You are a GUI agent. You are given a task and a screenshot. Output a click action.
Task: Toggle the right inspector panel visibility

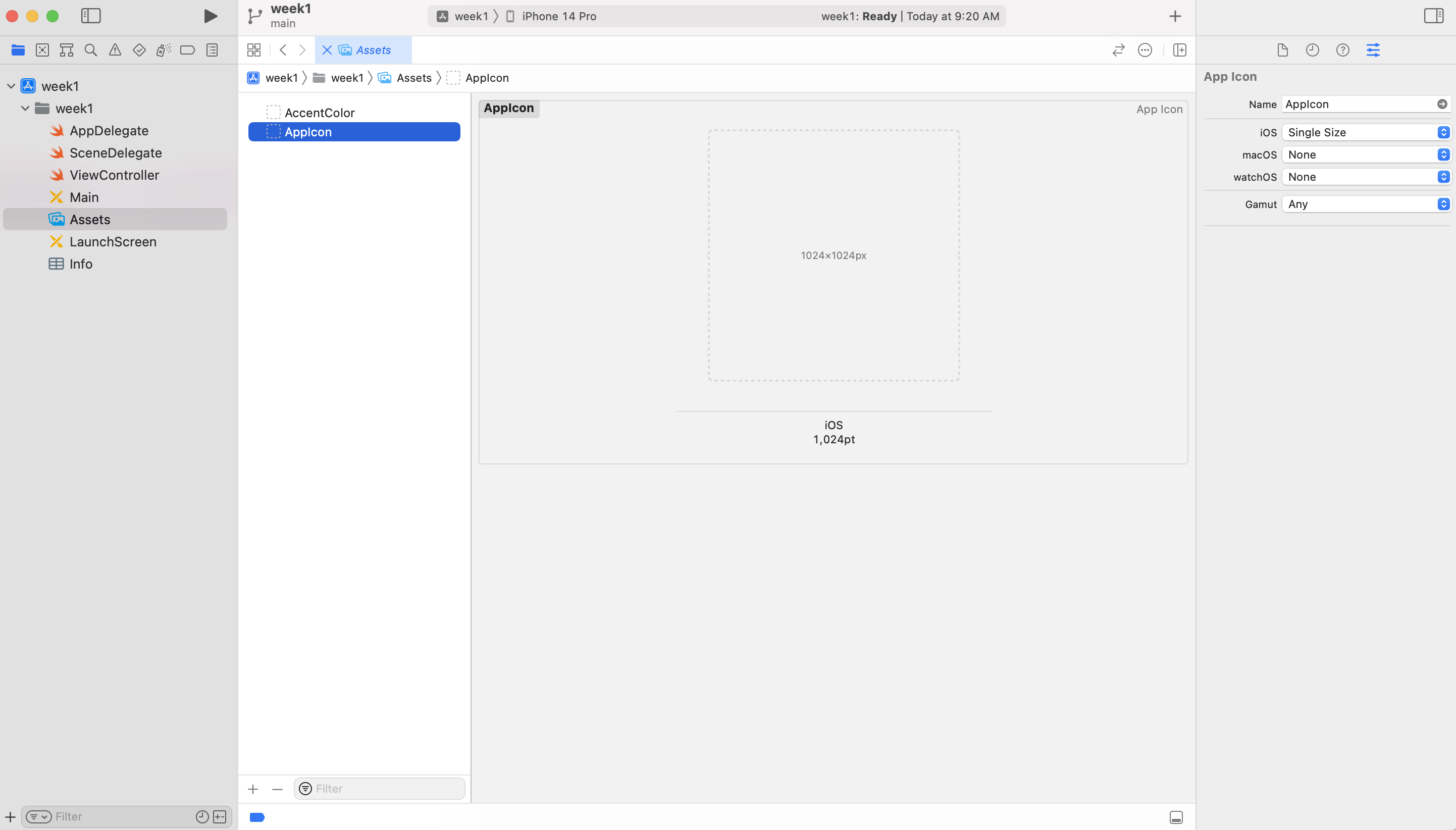tap(1434, 16)
